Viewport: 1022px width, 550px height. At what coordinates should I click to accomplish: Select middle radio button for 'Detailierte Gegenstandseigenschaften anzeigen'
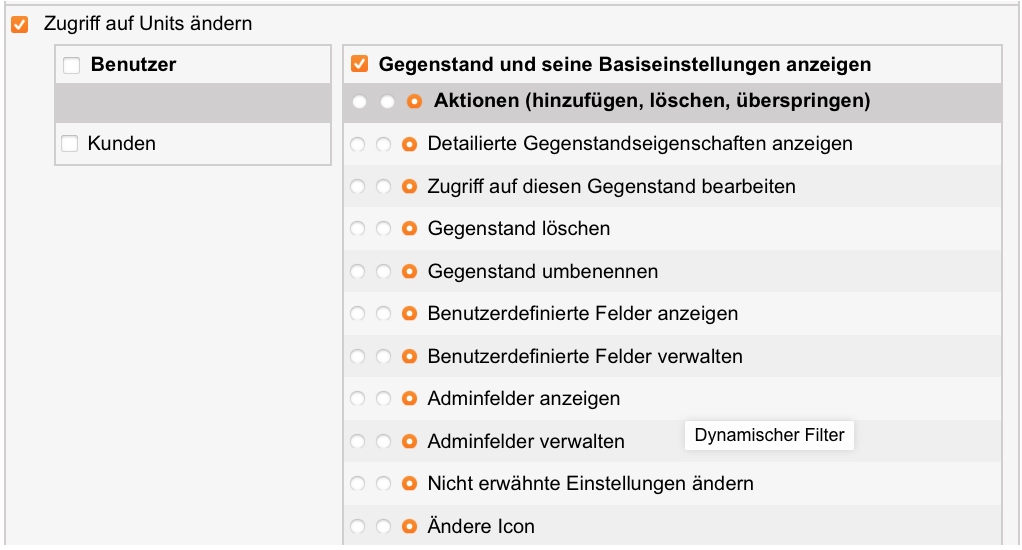pyautogui.click(x=383, y=144)
